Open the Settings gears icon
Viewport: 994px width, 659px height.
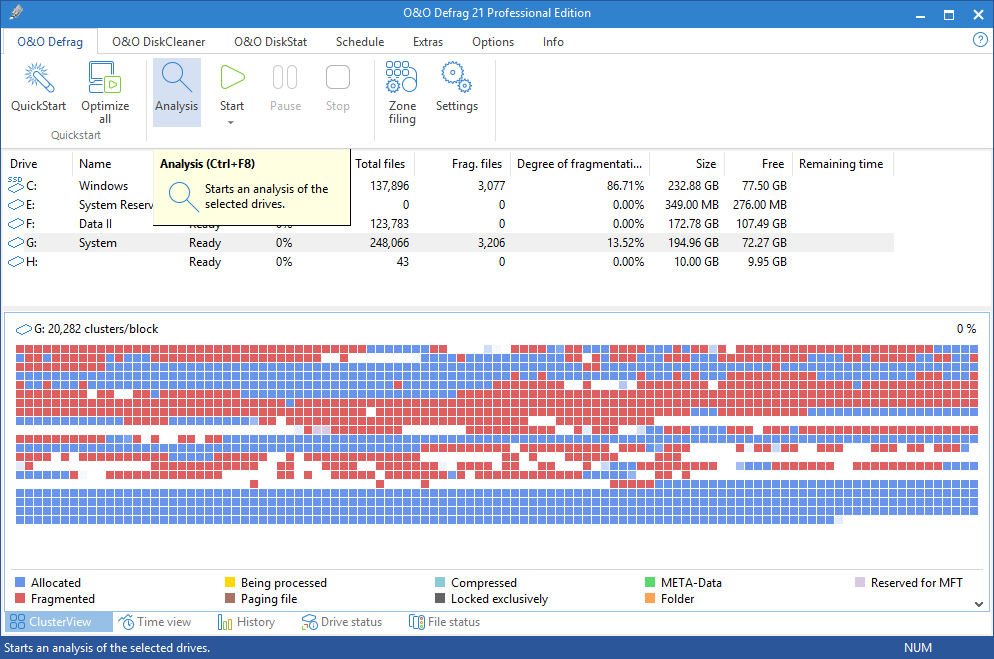click(456, 77)
